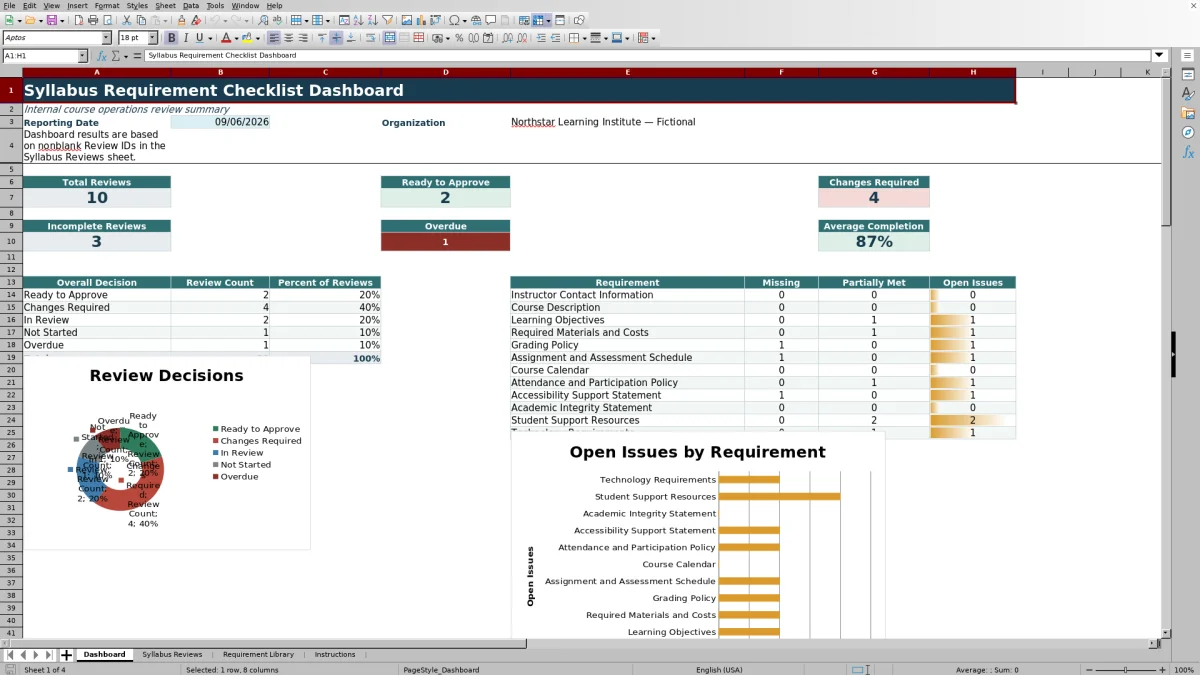
Task: Click the Align Left icon
Action: (273, 38)
